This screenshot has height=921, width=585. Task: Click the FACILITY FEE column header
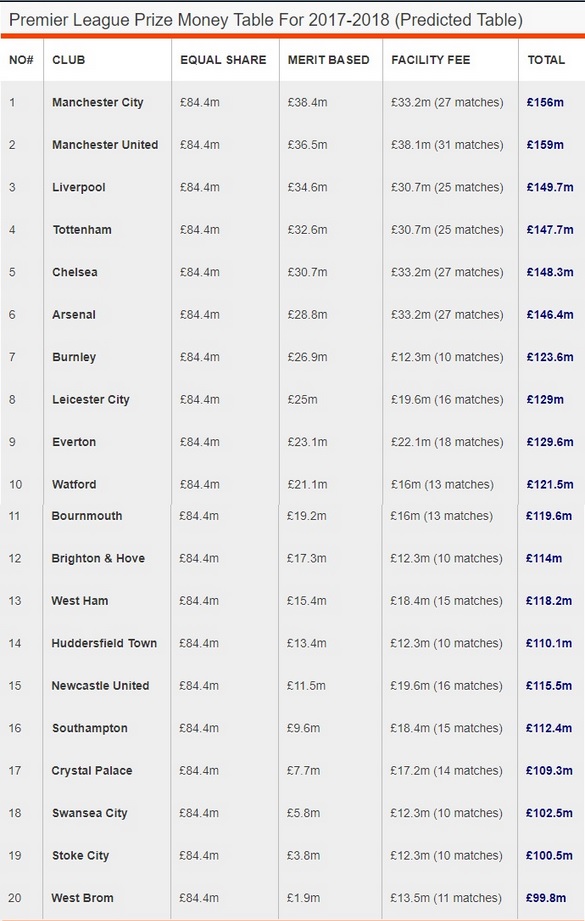point(431,60)
